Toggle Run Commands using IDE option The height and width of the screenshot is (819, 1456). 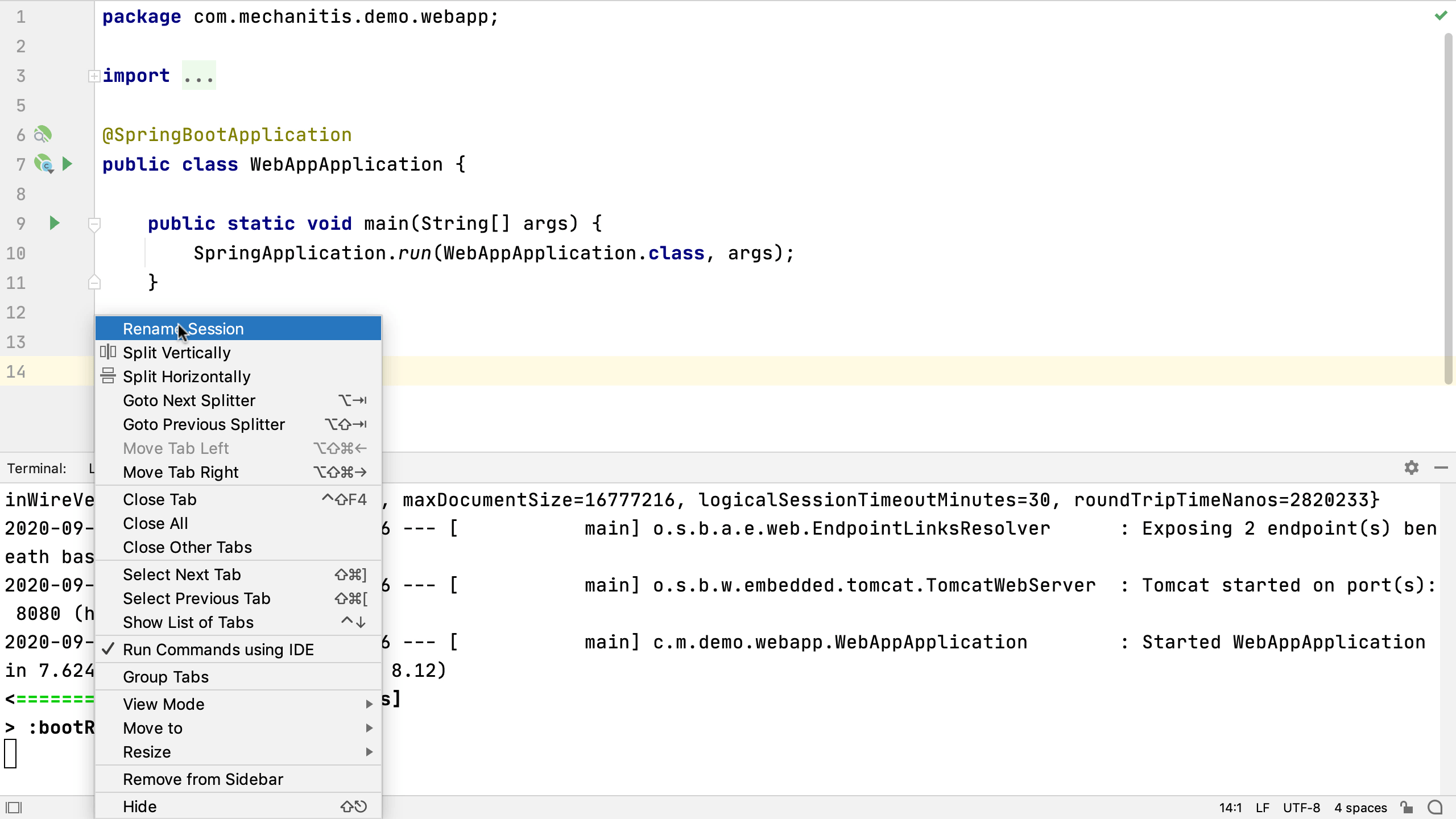(218, 650)
